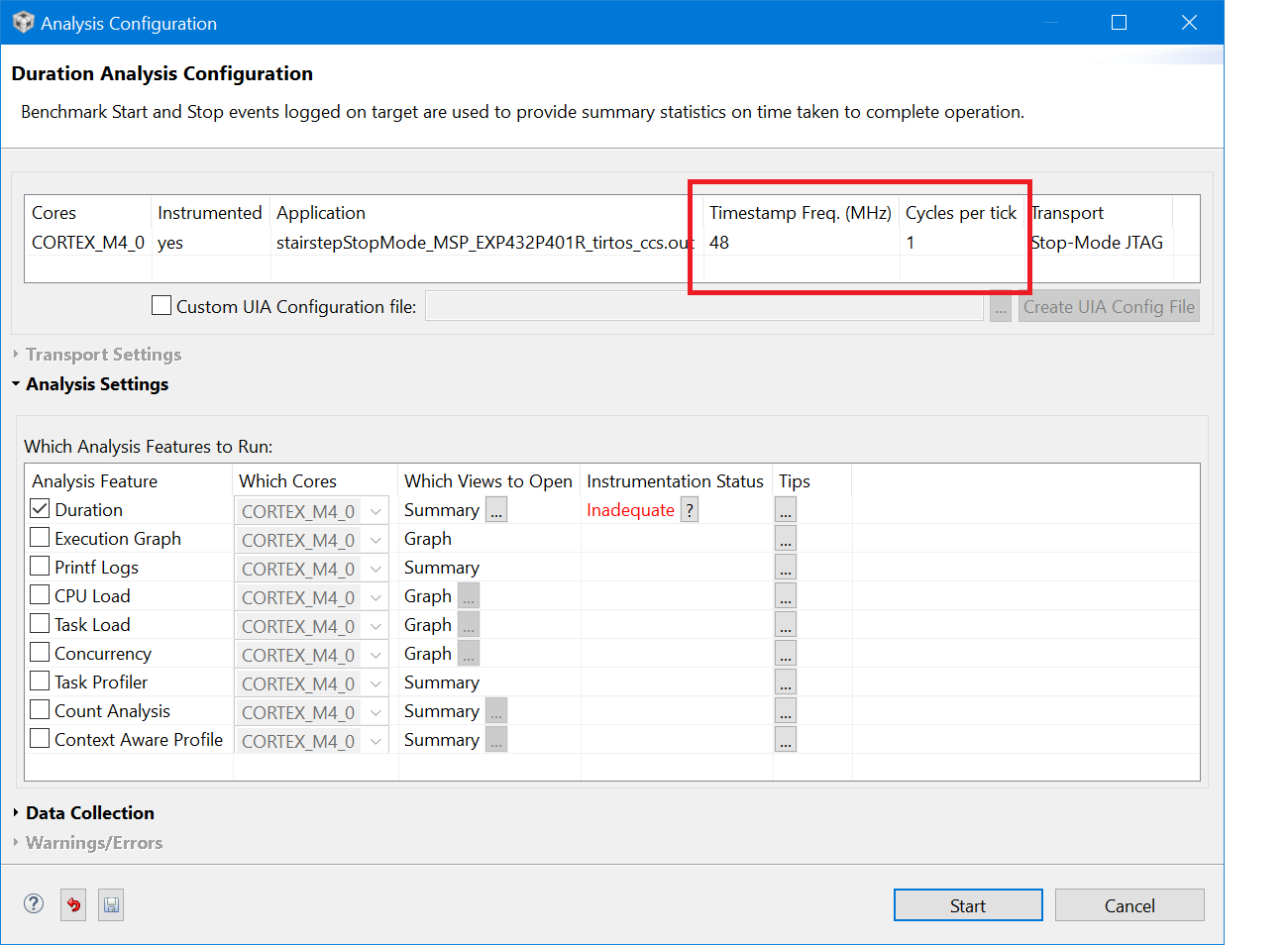This screenshot has height=945, width=1288.
Task: Check Custom UIA Configuration file option
Action: (x=161, y=306)
